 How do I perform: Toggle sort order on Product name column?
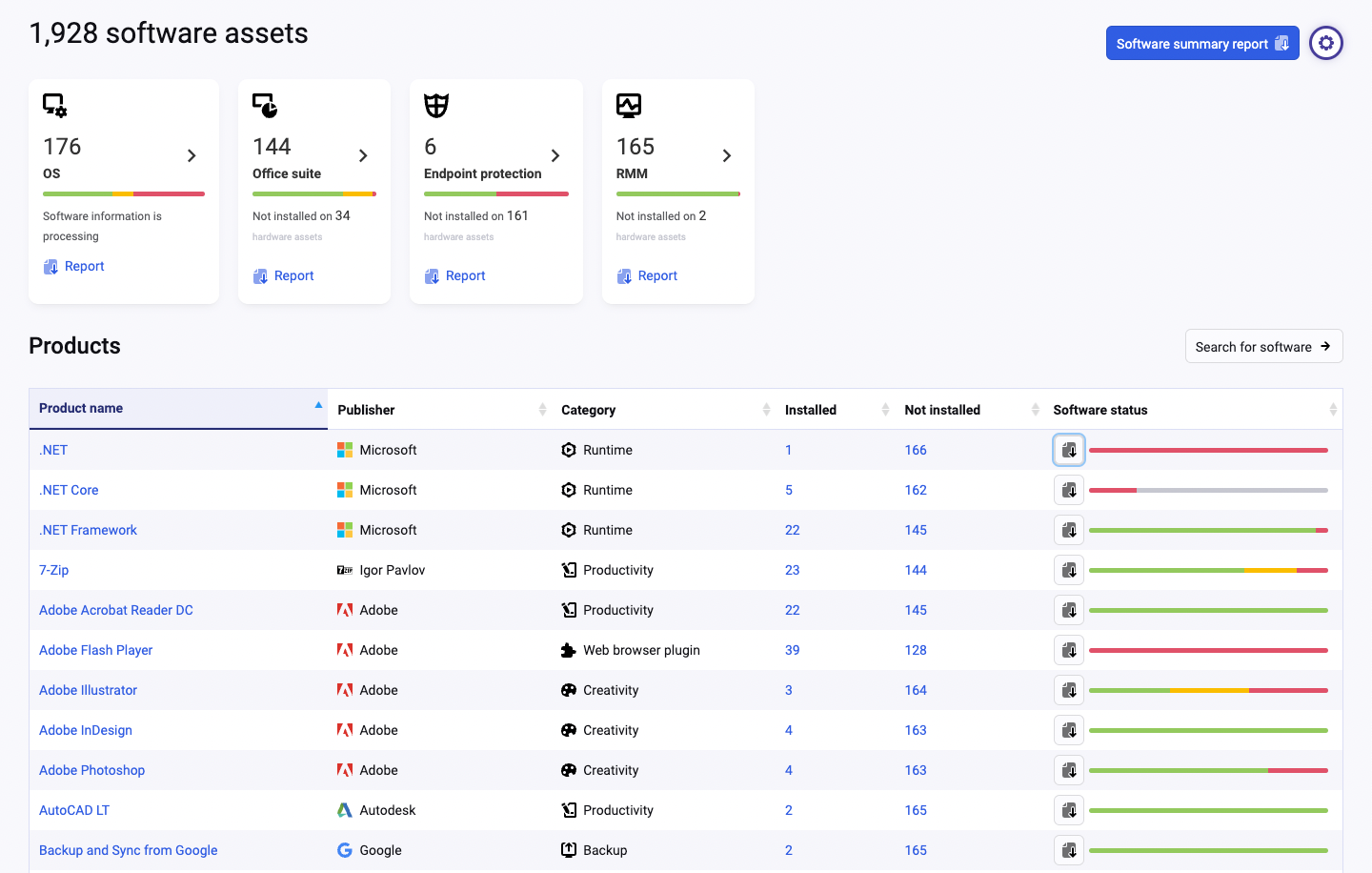click(x=316, y=404)
